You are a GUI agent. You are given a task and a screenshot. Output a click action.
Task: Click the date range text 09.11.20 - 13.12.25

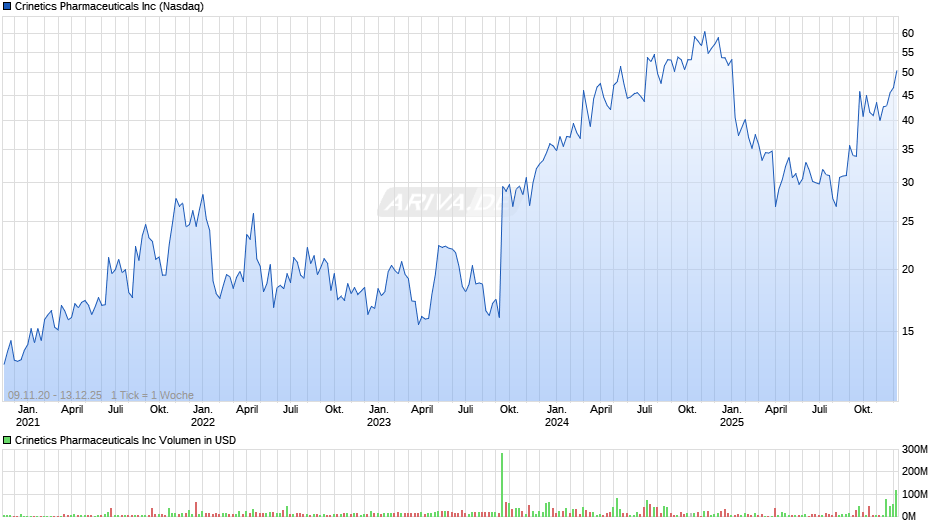pyautogui.click(x=55, y=395)
